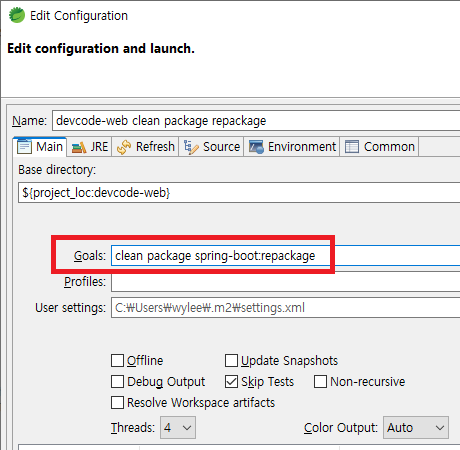The image size is (460, 450).
Task: Open the Threads dropdown
Action: tap(178, 427)
